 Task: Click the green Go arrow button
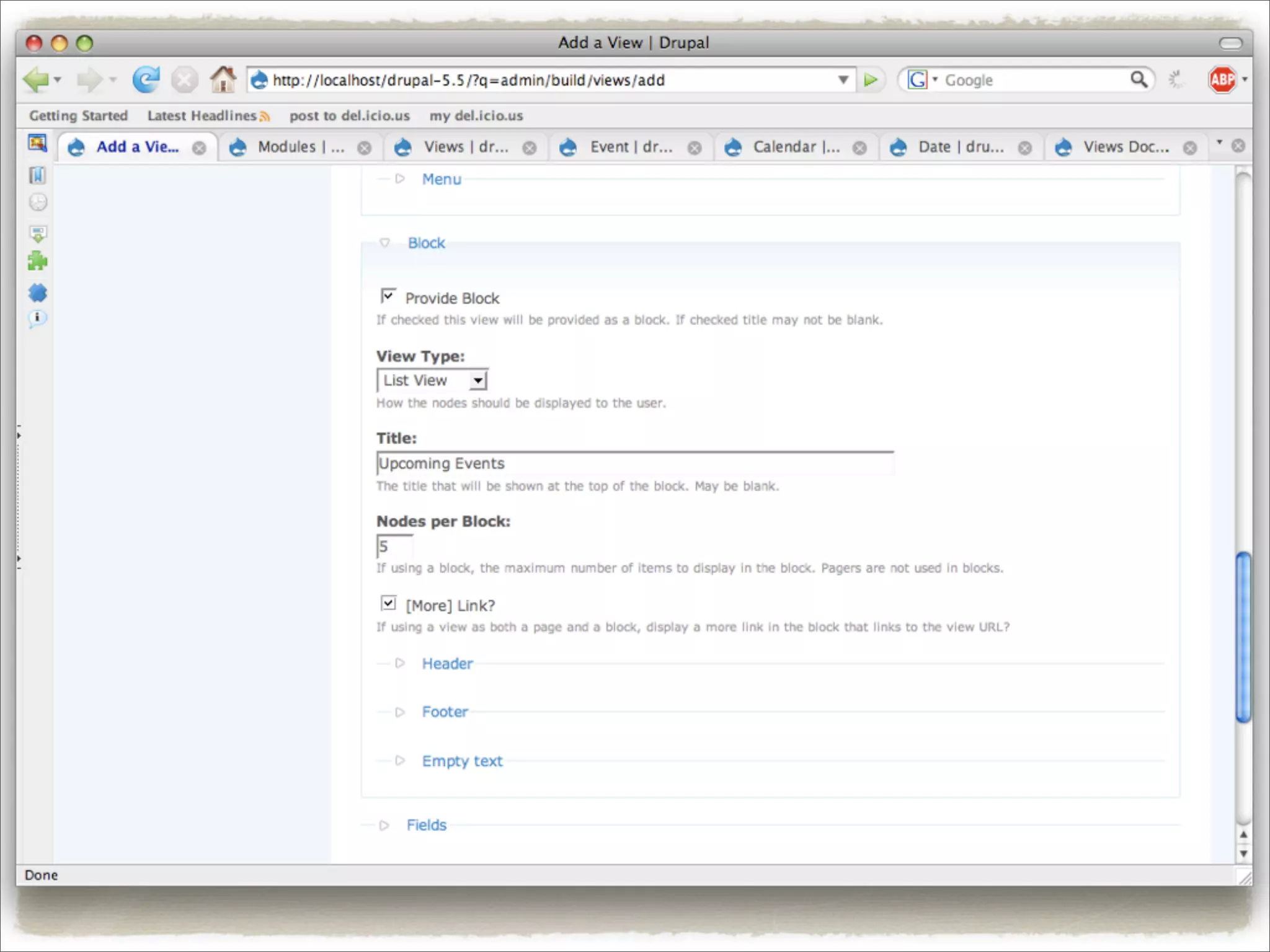point(871,80)
